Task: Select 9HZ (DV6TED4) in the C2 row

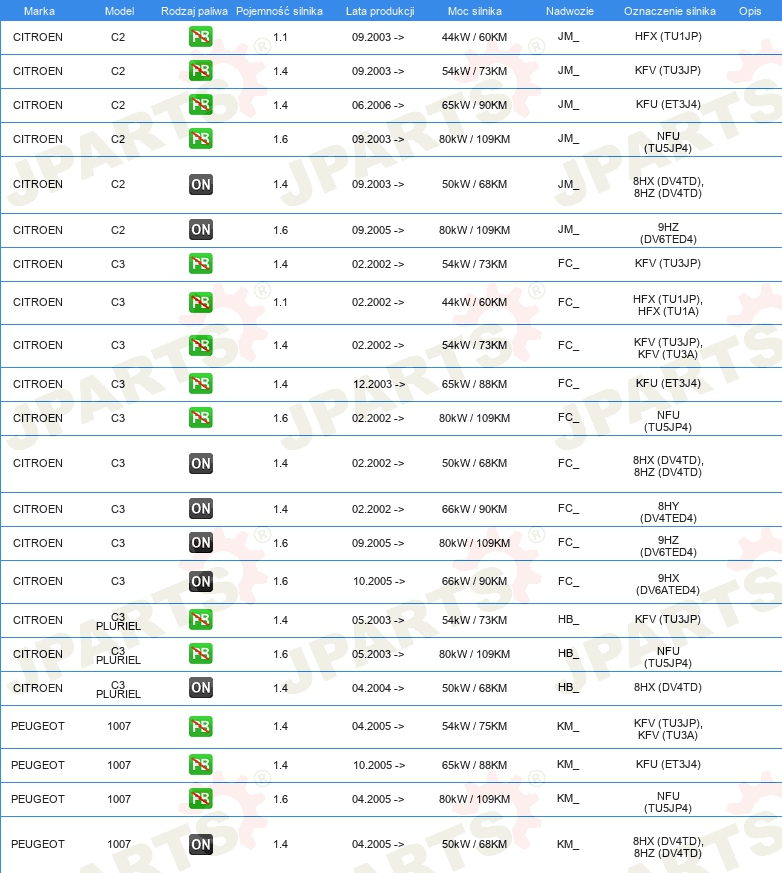Action: (668, 233)
